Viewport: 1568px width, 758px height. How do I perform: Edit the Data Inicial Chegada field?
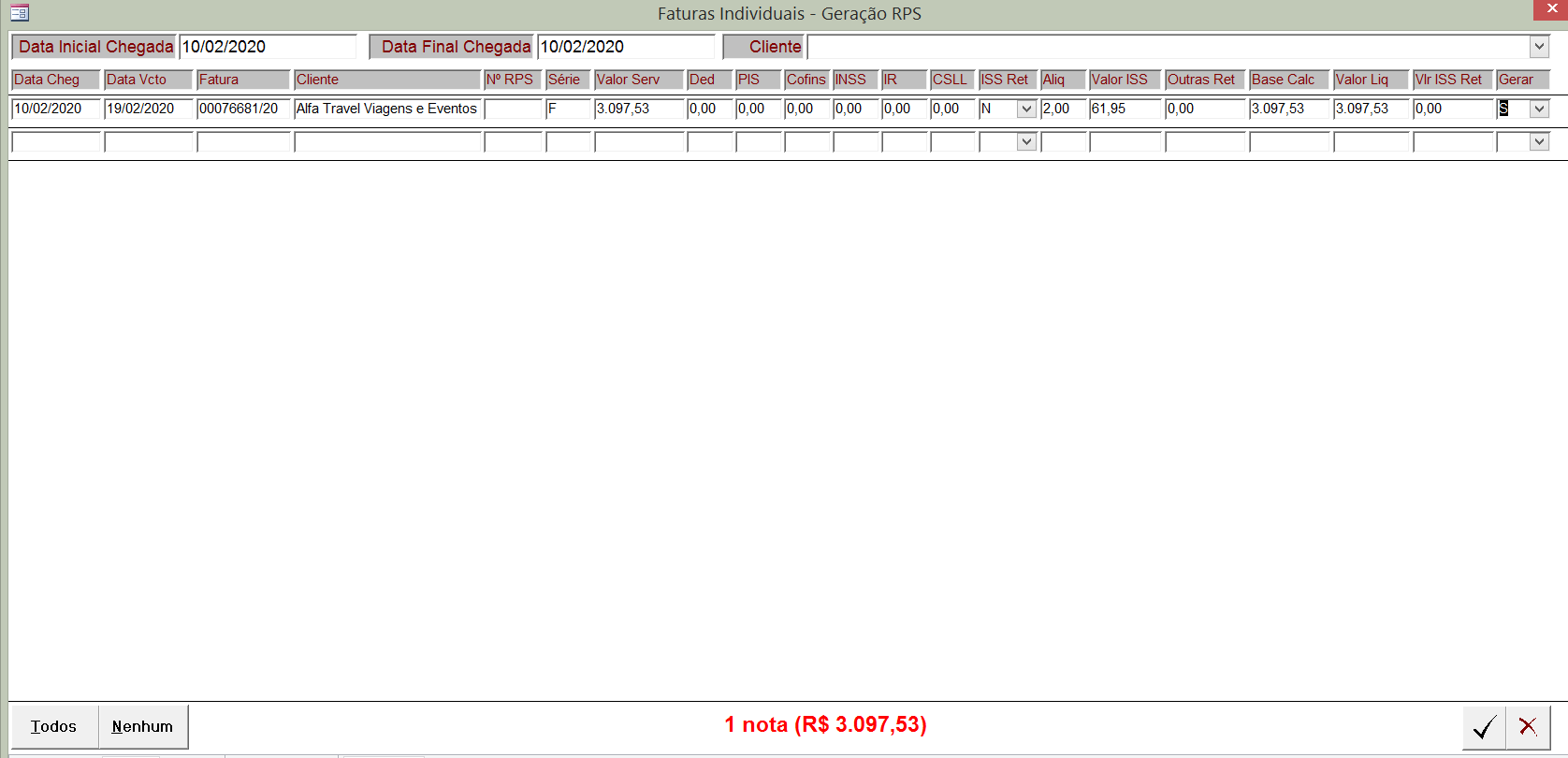[268, 47]
